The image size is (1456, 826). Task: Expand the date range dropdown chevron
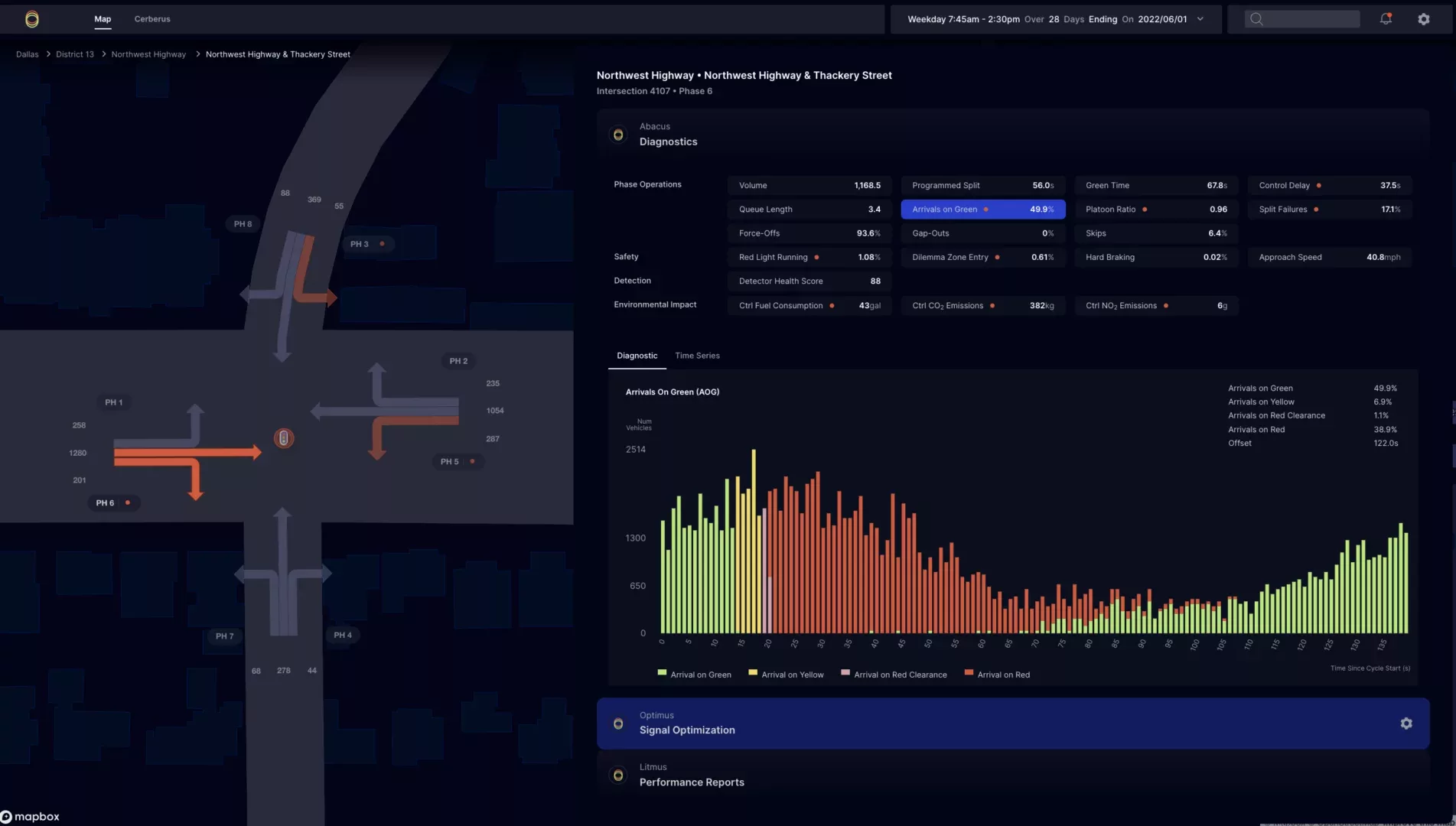pos(1200,19)
